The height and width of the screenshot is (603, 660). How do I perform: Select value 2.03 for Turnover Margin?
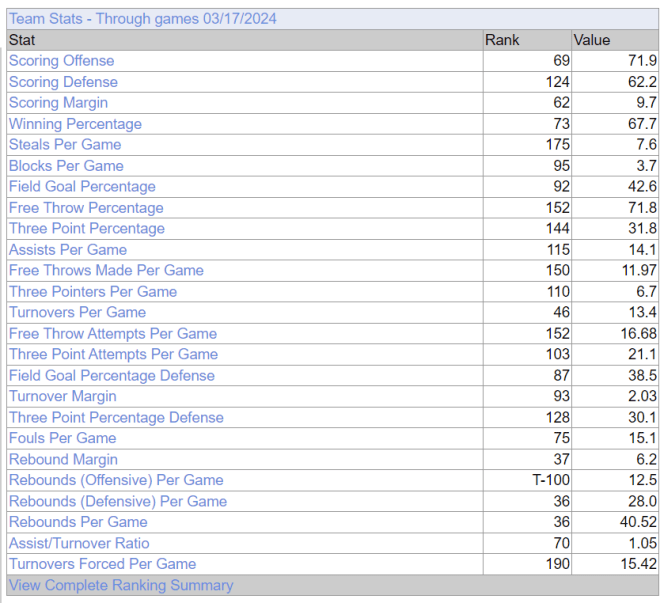tap(642, 396)
